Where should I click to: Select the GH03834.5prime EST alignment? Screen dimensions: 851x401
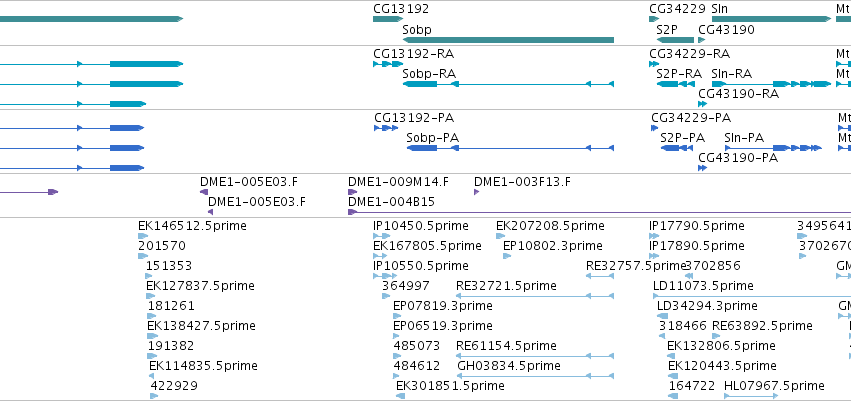(536, 376)
